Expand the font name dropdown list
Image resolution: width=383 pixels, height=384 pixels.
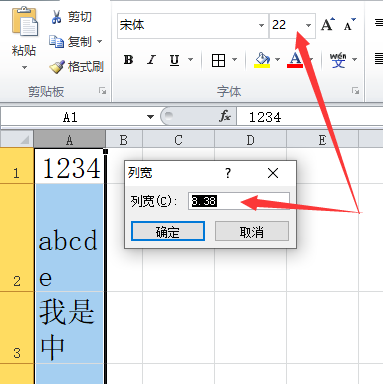[x=261, y=25]
